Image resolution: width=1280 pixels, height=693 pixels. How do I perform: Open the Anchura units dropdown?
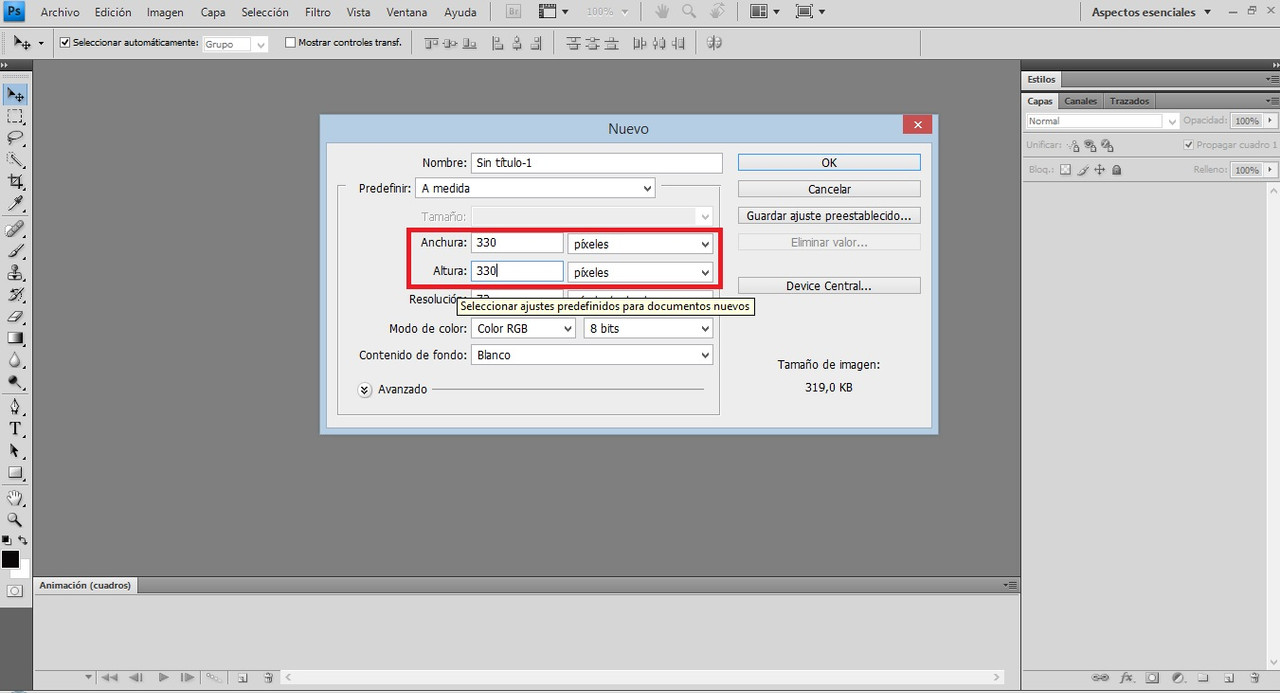[640, 243]
